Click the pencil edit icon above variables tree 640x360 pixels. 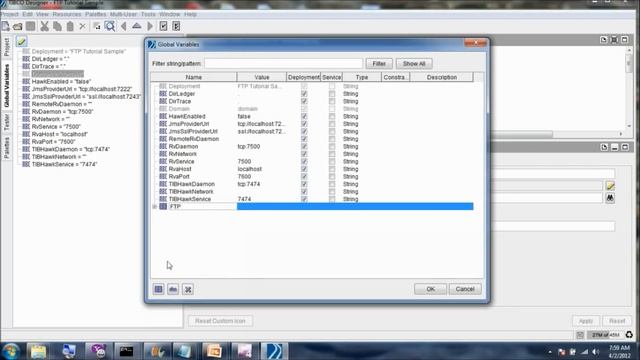[21, 41]
